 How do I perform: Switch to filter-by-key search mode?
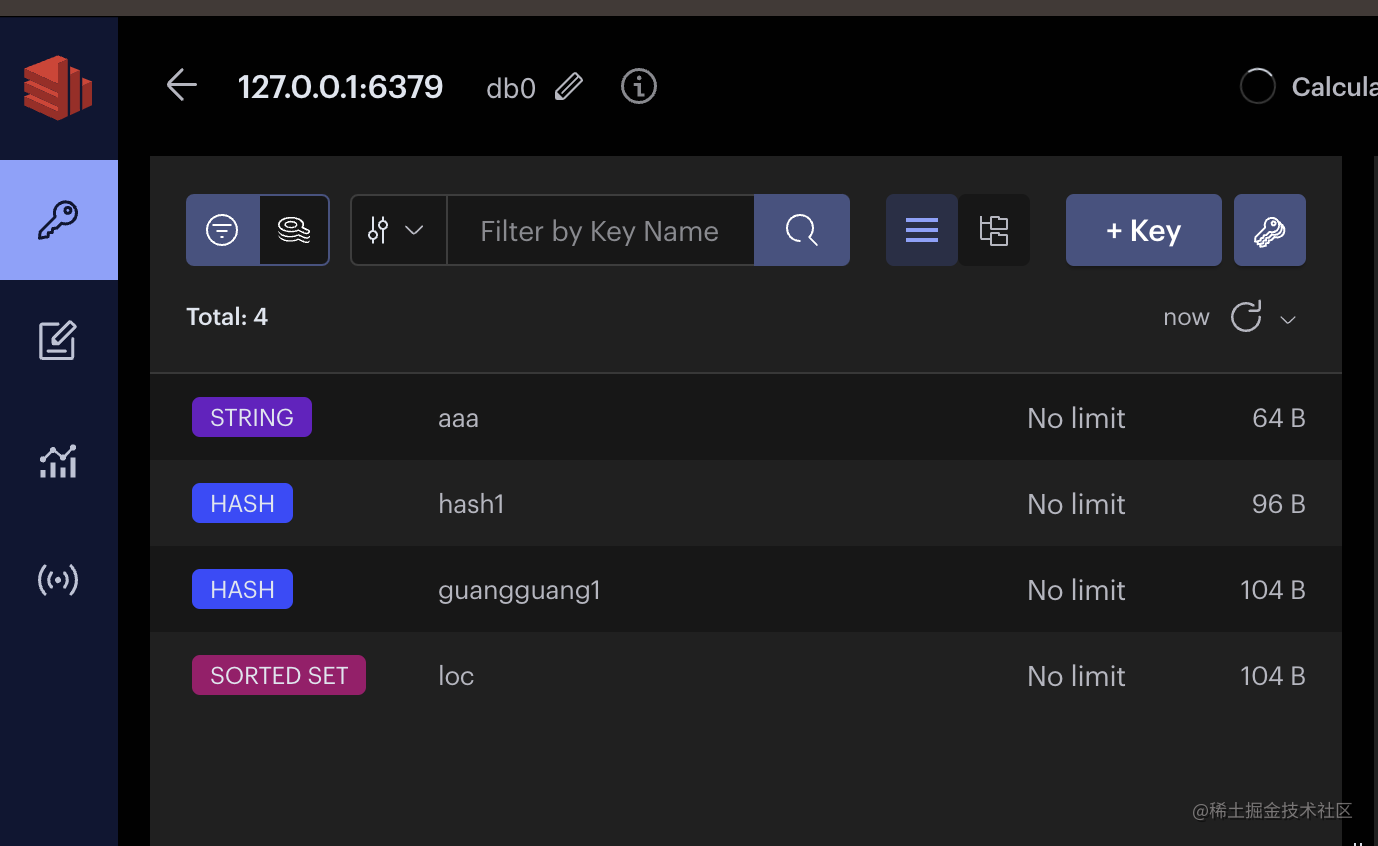click(x=222, y=230)
